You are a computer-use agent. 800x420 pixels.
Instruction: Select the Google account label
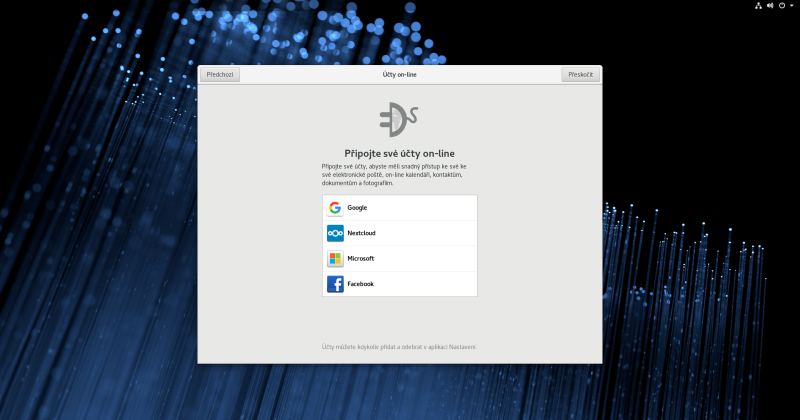[357, 208]
